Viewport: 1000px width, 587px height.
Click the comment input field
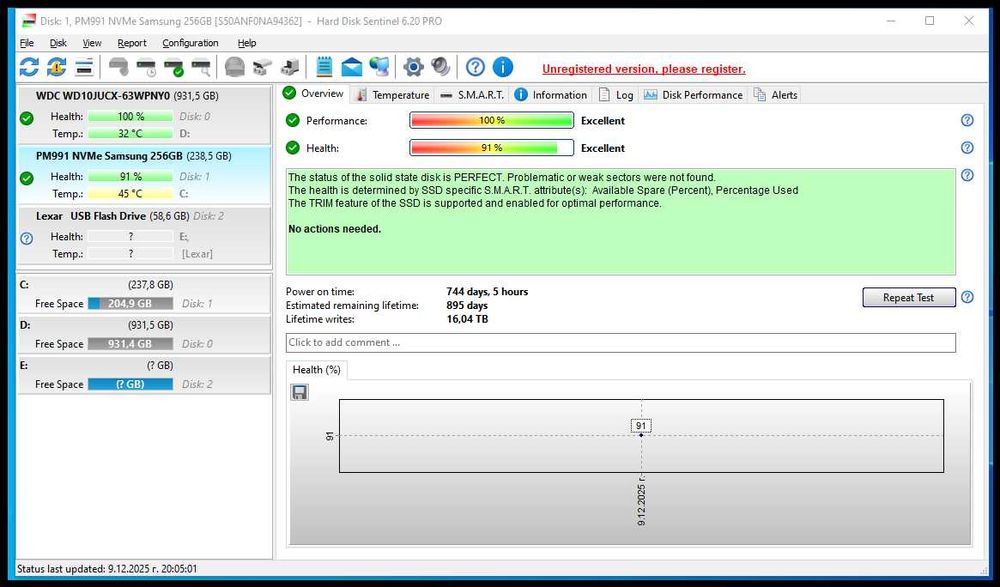click(x=621, y=343)
